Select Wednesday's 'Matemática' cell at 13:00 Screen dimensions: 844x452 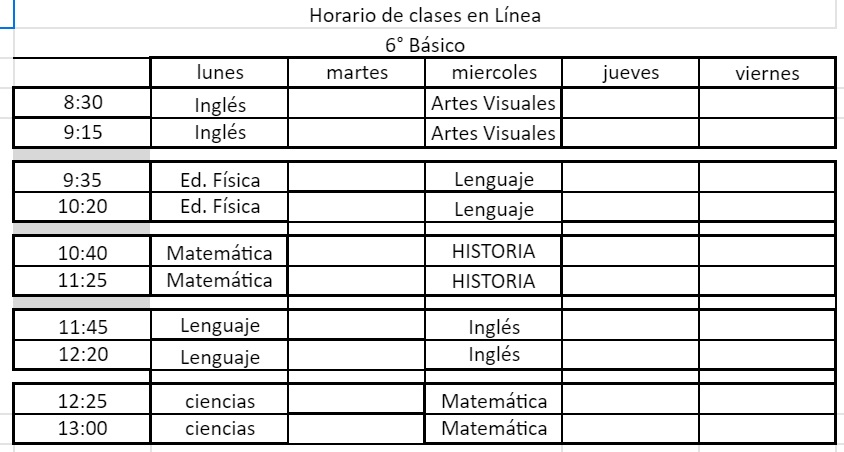coord(494,428)
